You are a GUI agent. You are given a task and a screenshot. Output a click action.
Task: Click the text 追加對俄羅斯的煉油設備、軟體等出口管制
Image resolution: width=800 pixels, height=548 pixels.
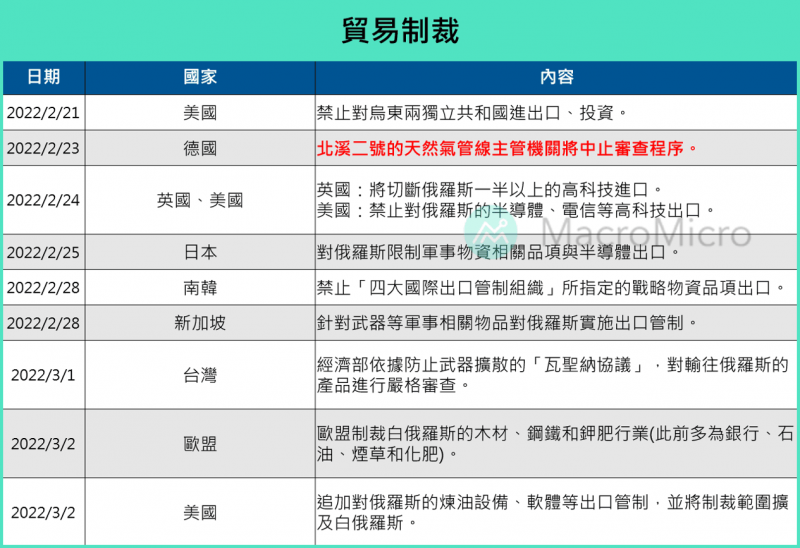click(553, 512)
